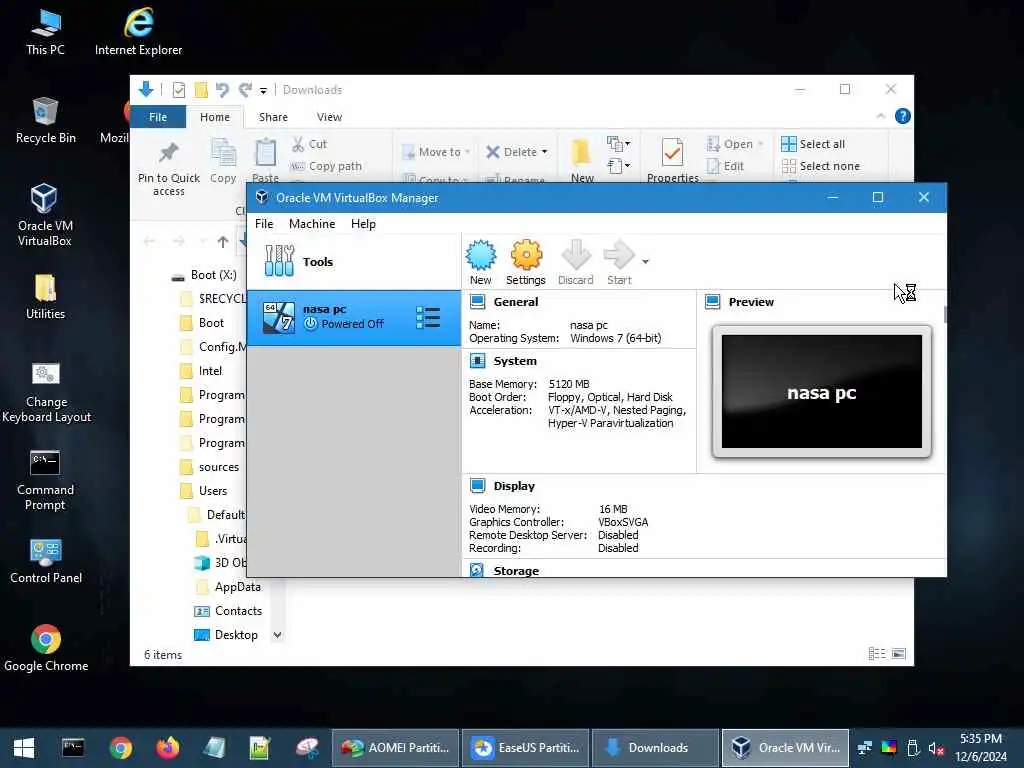
Task: Select Boot (X:) drive in tree
Action: pyautogui.click(x=204, y=275)
